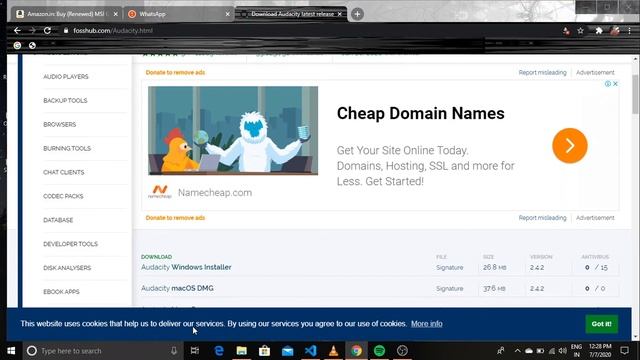Open Task View from the taskbar
This screenshot has width=640, height=360.
tap(195, 351)
